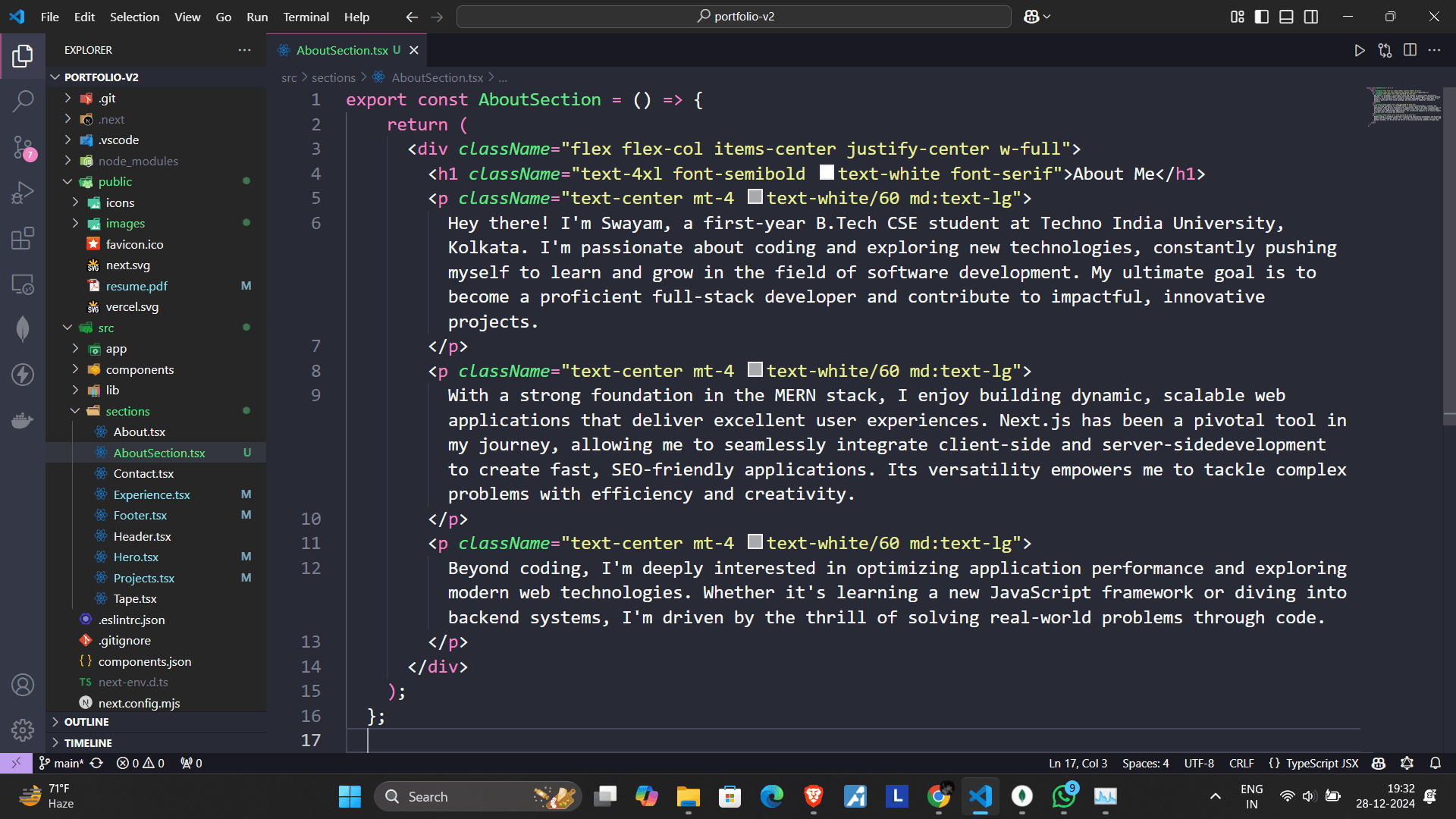Click the Run file play icon
The image size is (1456, 819).
(1360, 50)
